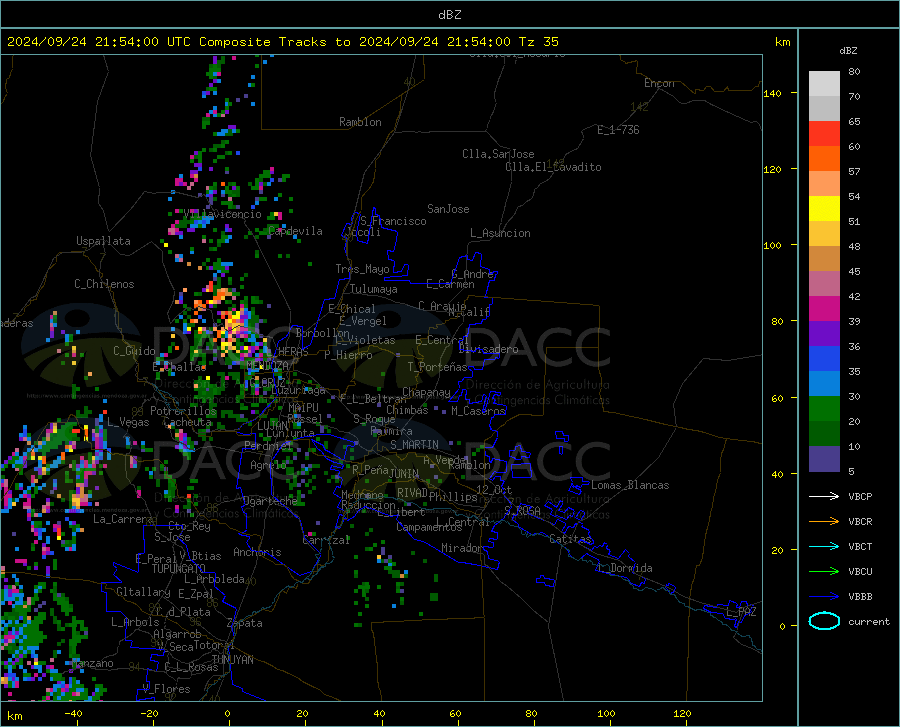
Task: Click the 'dBZ' title at top
Action: [449, 15]
